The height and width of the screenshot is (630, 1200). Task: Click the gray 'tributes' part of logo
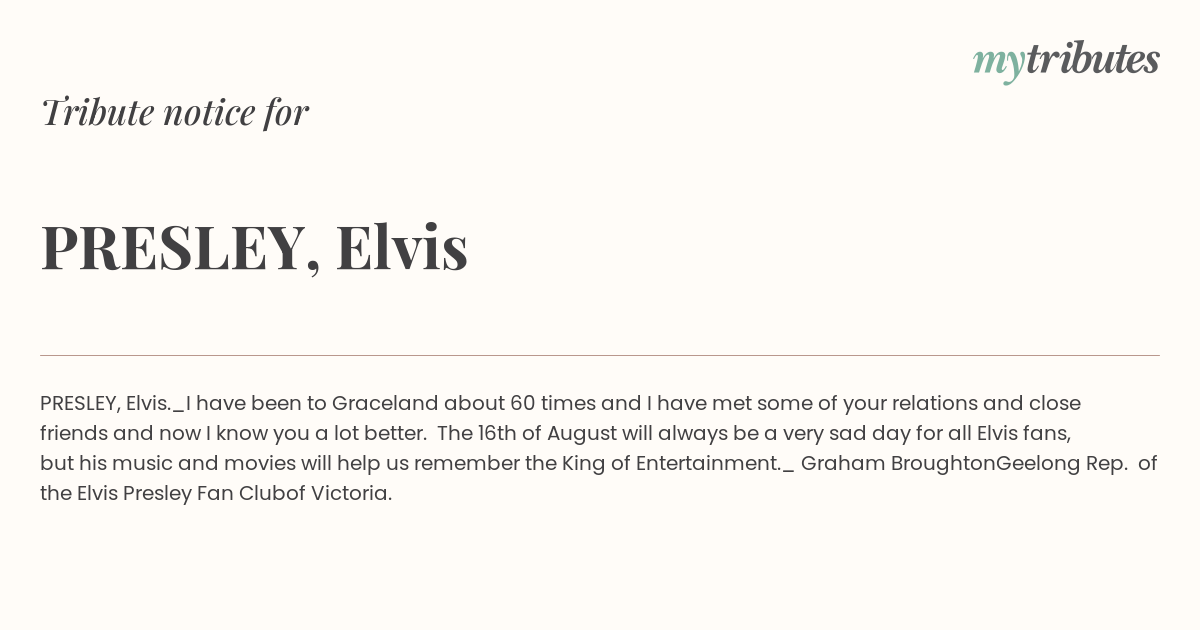[x=1093, y=58]
